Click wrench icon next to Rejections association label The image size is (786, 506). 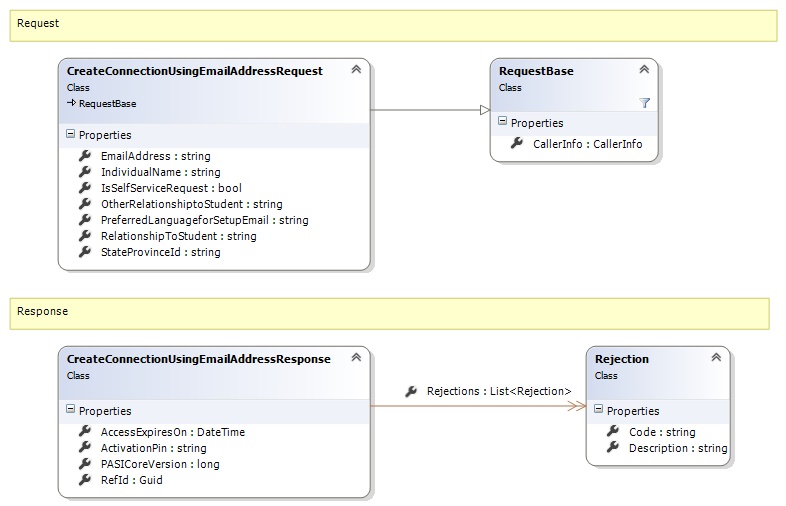(x=411, y=391)
